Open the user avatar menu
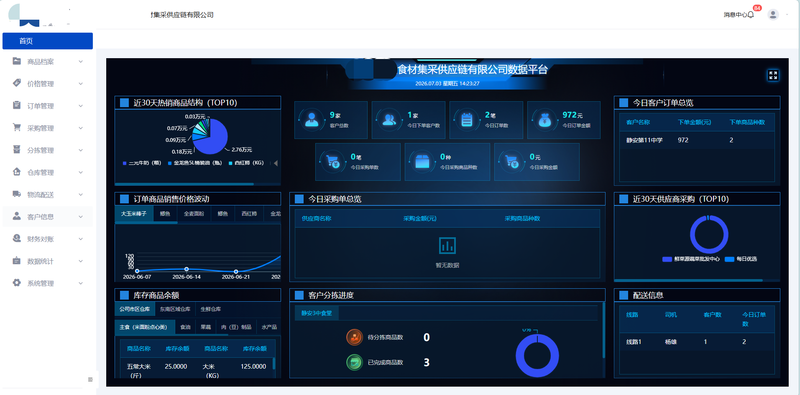The width and height of the screenshot is (800, 395). tap(773, 14)
